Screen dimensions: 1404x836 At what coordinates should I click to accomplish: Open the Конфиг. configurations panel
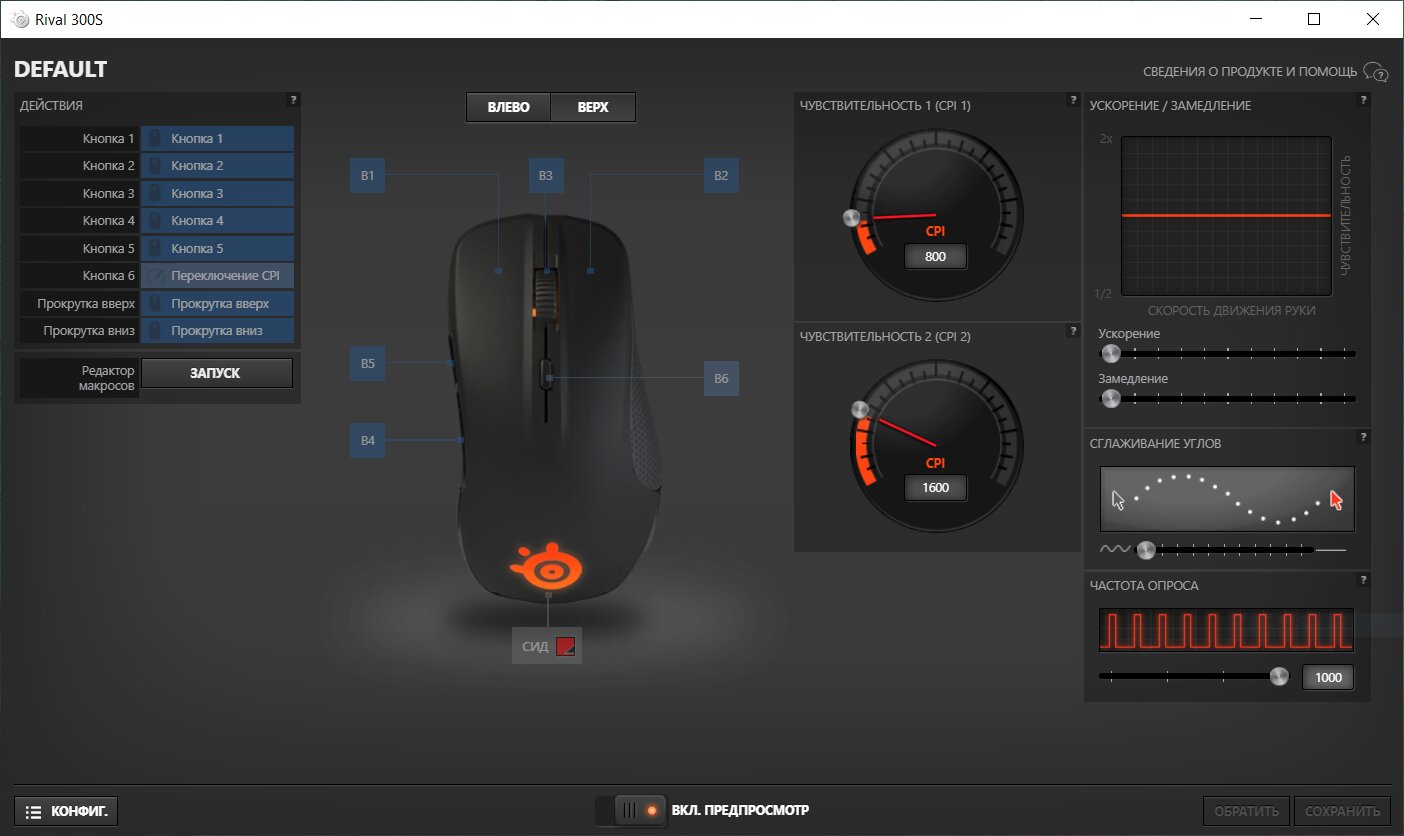click(67, 812)
